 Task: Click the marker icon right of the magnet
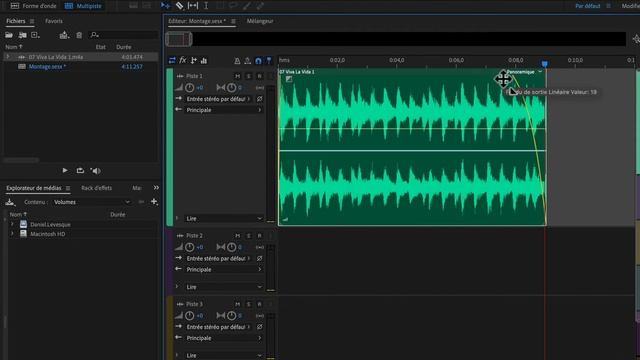pyautogui.click(x=269, y=61)
